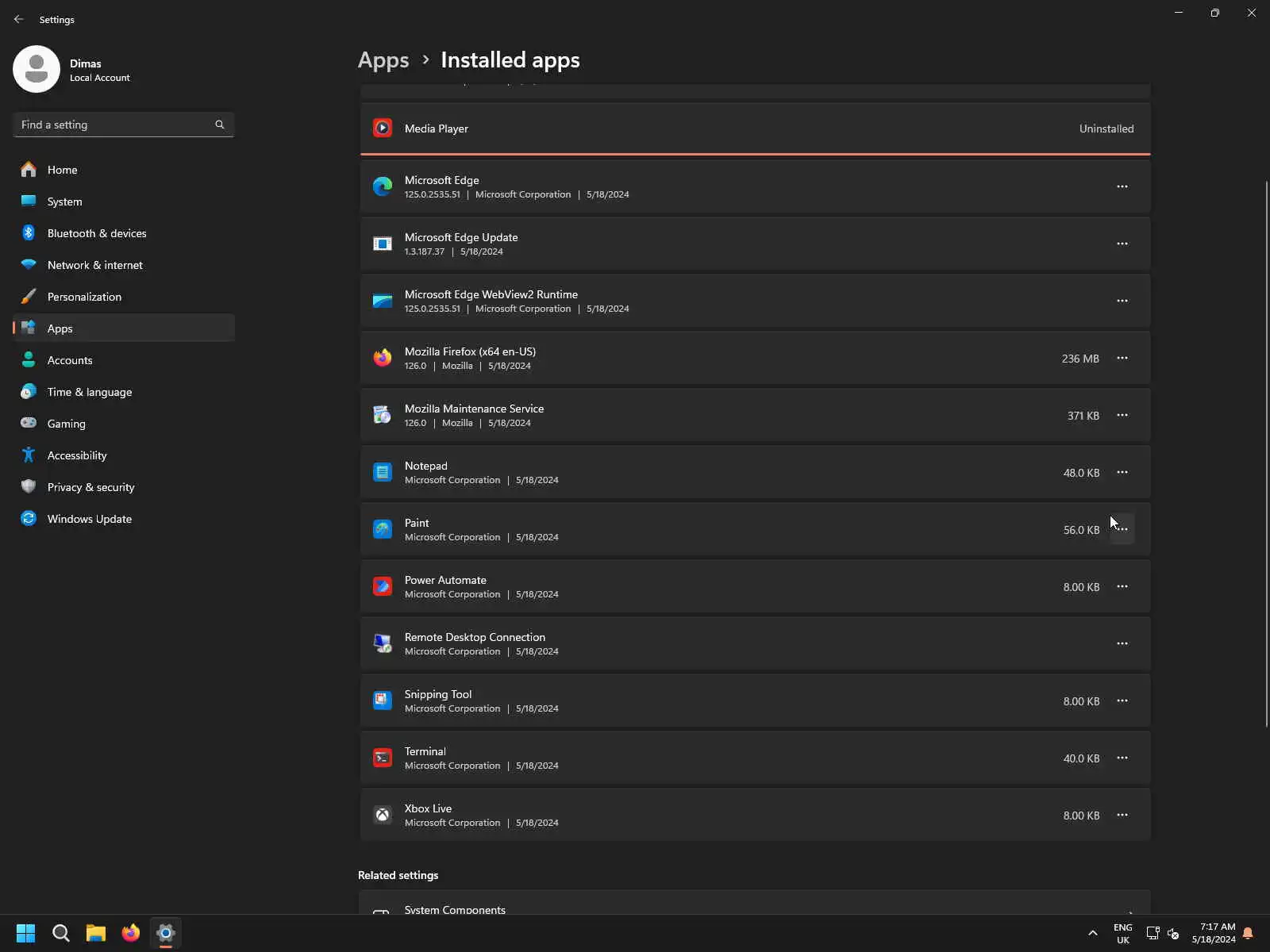The image size is (1270, 952).
Task: Click the search magnifier in Find a setting
Action: click(x=220, y=125)
